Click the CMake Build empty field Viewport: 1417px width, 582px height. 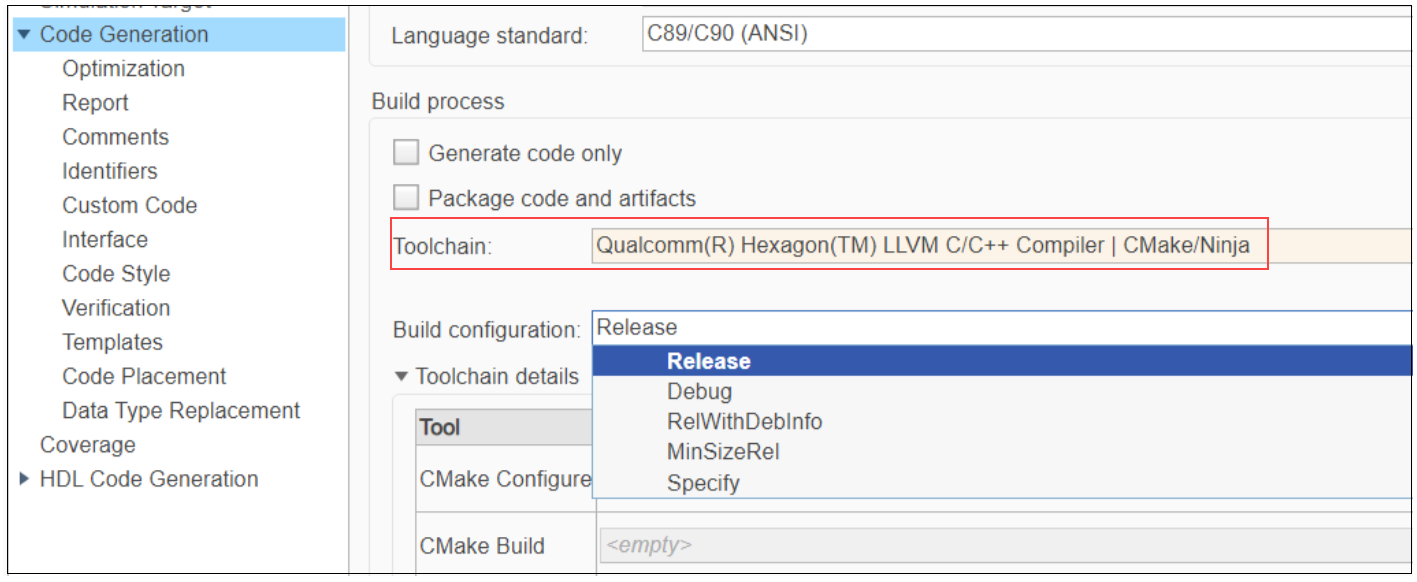pos(1000,546)
